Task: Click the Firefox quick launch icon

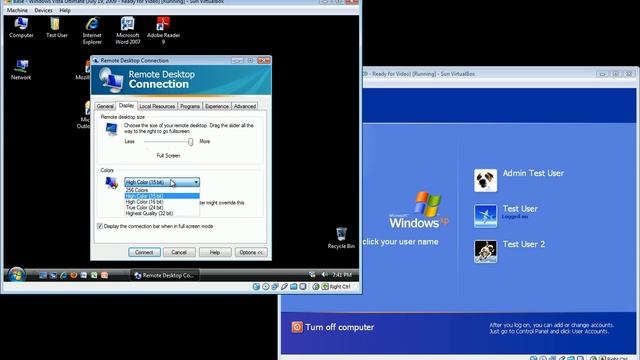Action: pyautogui.click(x=73, y=276)
